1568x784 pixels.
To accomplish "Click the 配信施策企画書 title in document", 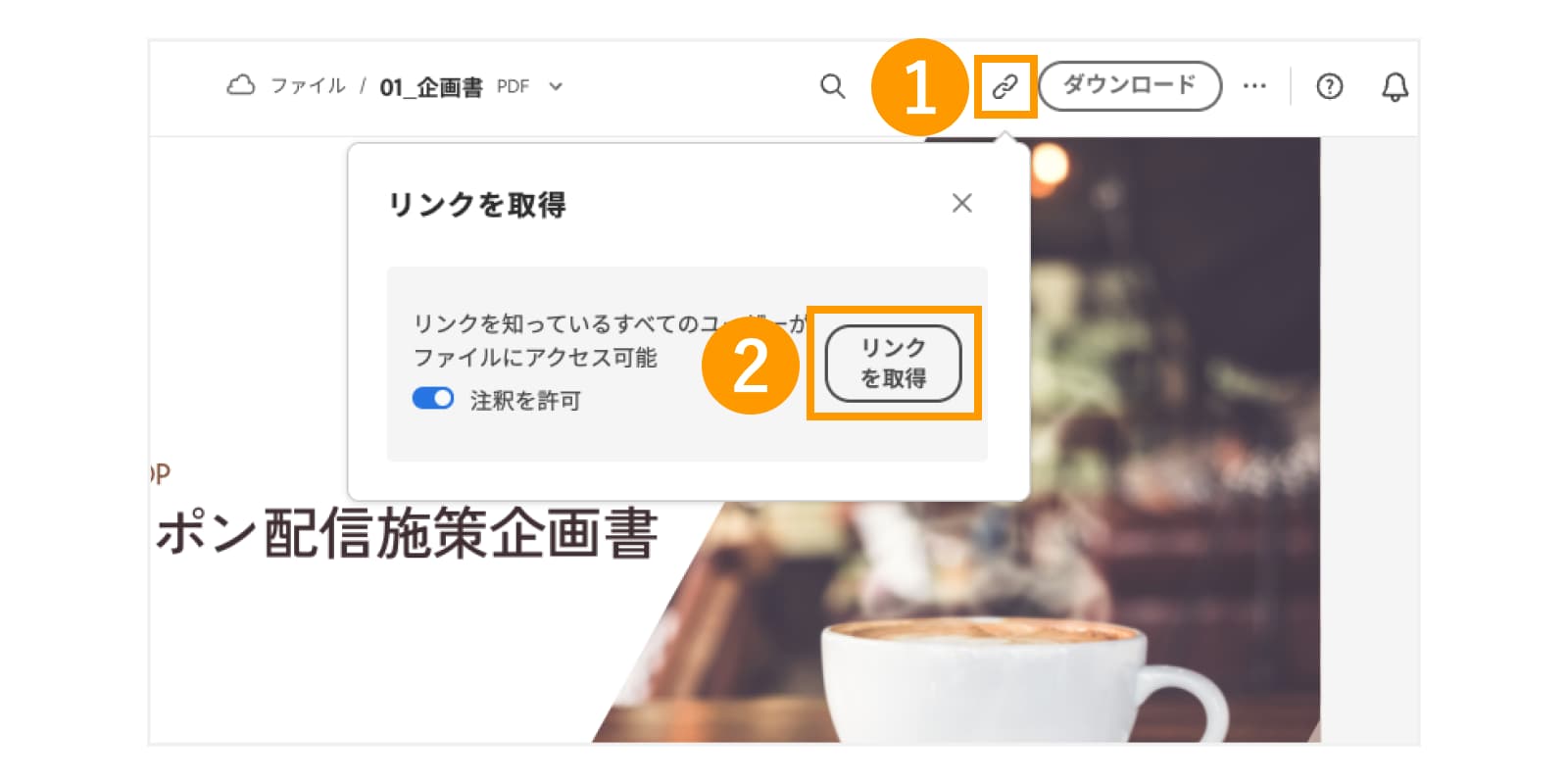I will [462, 534].
